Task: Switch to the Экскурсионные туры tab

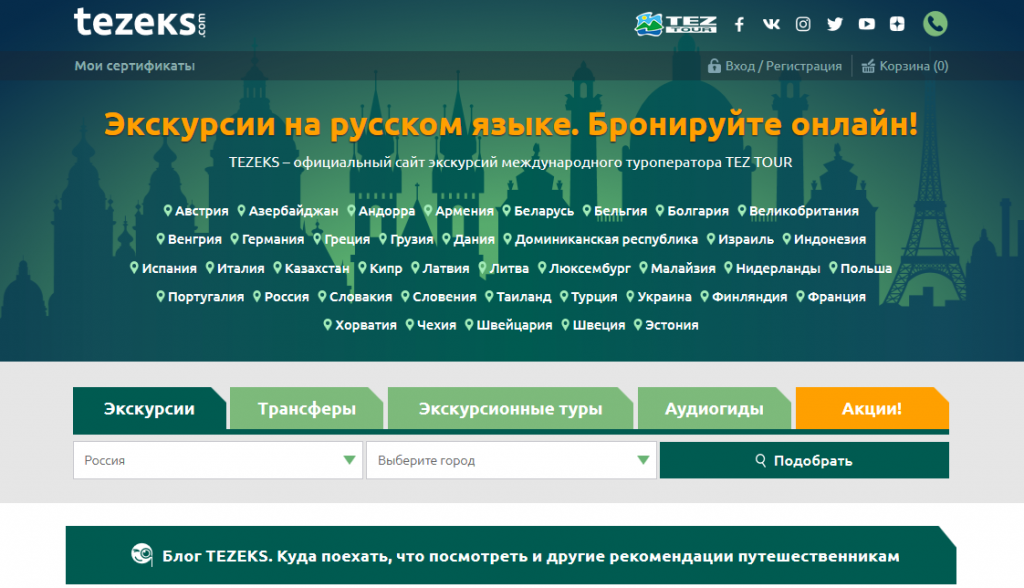Action: [510, 409]
